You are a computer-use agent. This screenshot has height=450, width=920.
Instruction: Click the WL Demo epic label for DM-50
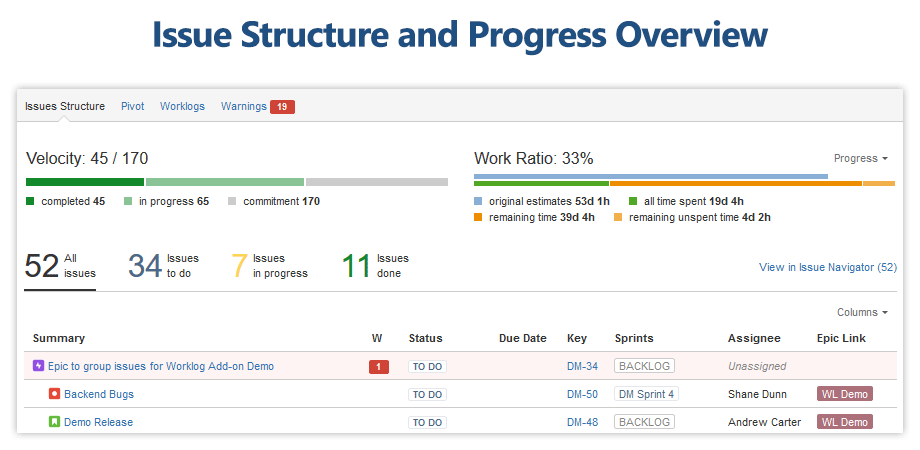click(844, 394)
